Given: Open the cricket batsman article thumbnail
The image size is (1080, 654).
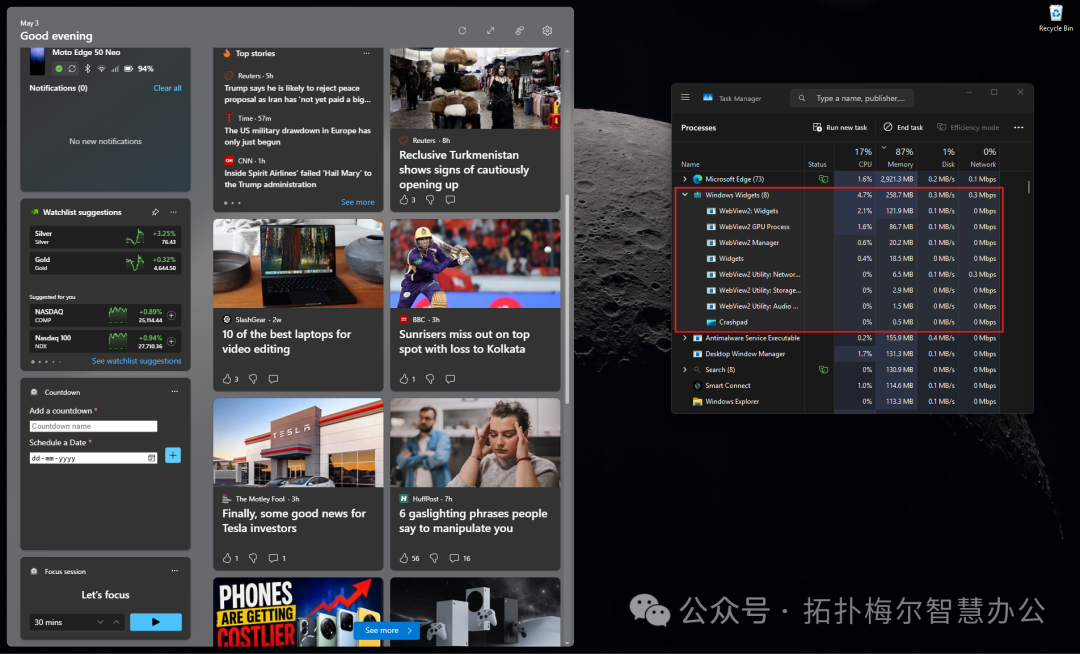Looking at the screenshot, I should pos(475,264).
